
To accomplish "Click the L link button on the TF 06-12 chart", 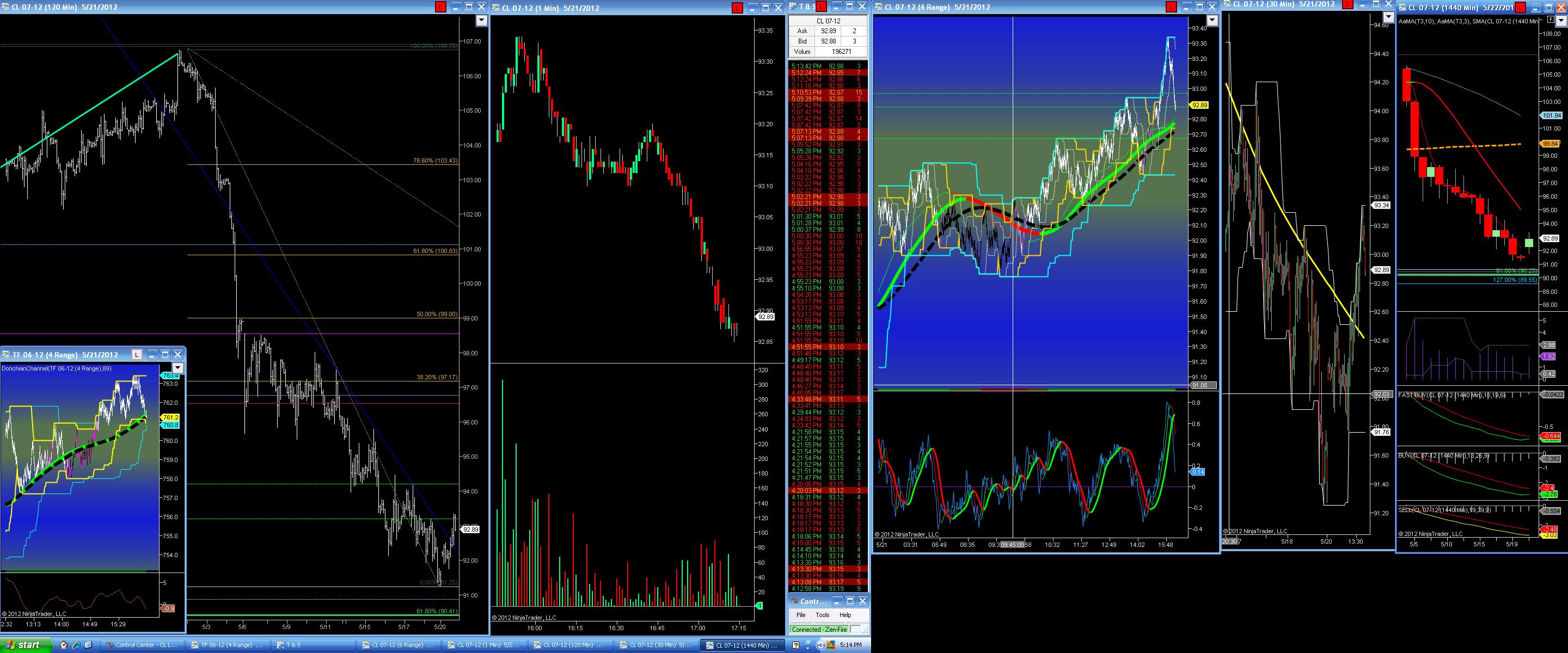I will (137, 354).
